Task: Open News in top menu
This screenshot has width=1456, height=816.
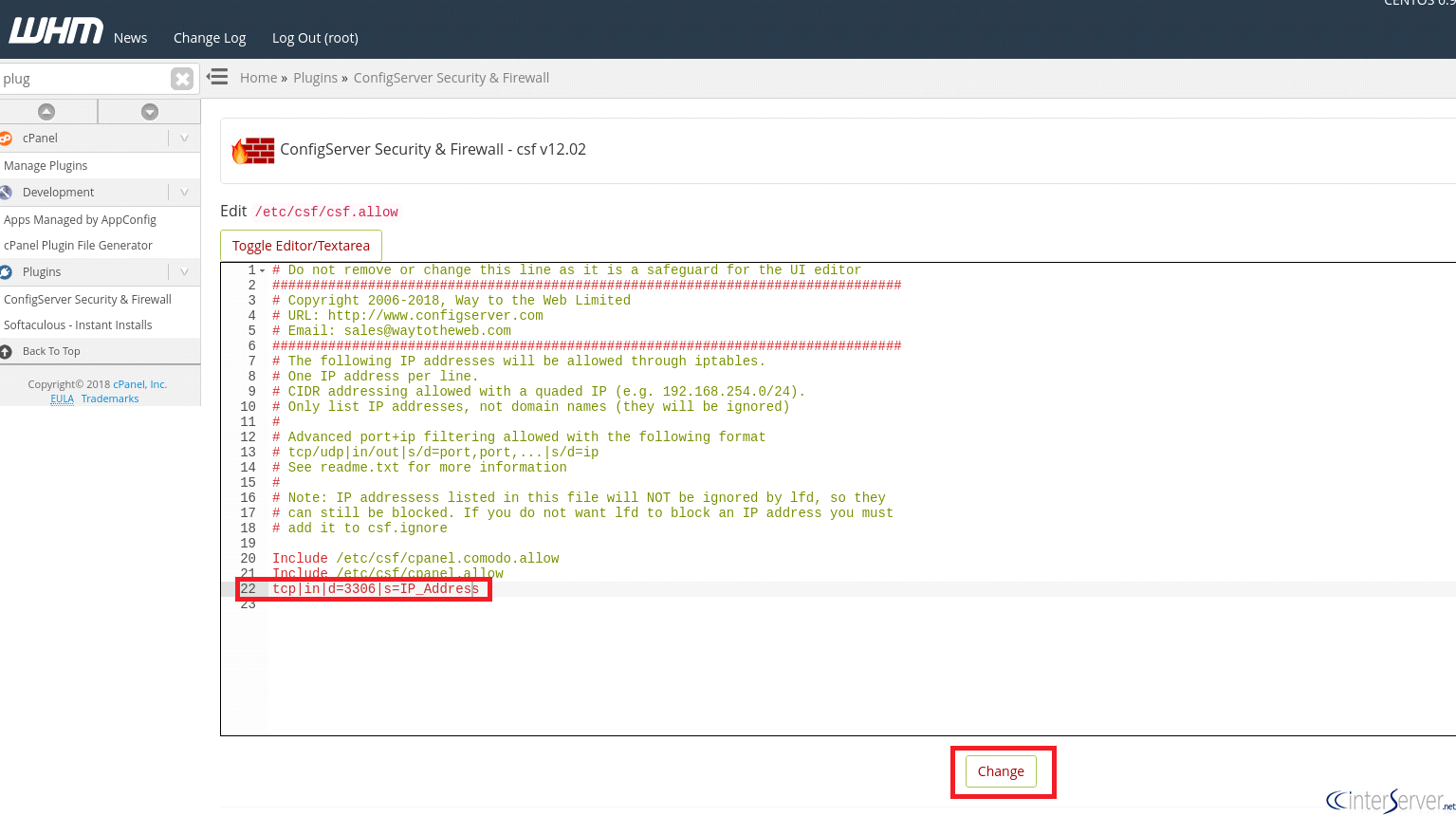Action: coord(130,38)
